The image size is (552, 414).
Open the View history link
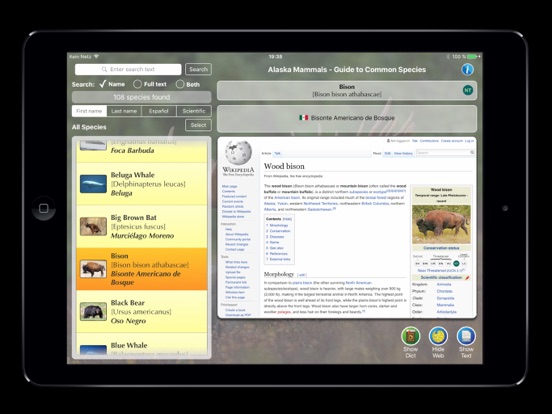tap(403, 153)
